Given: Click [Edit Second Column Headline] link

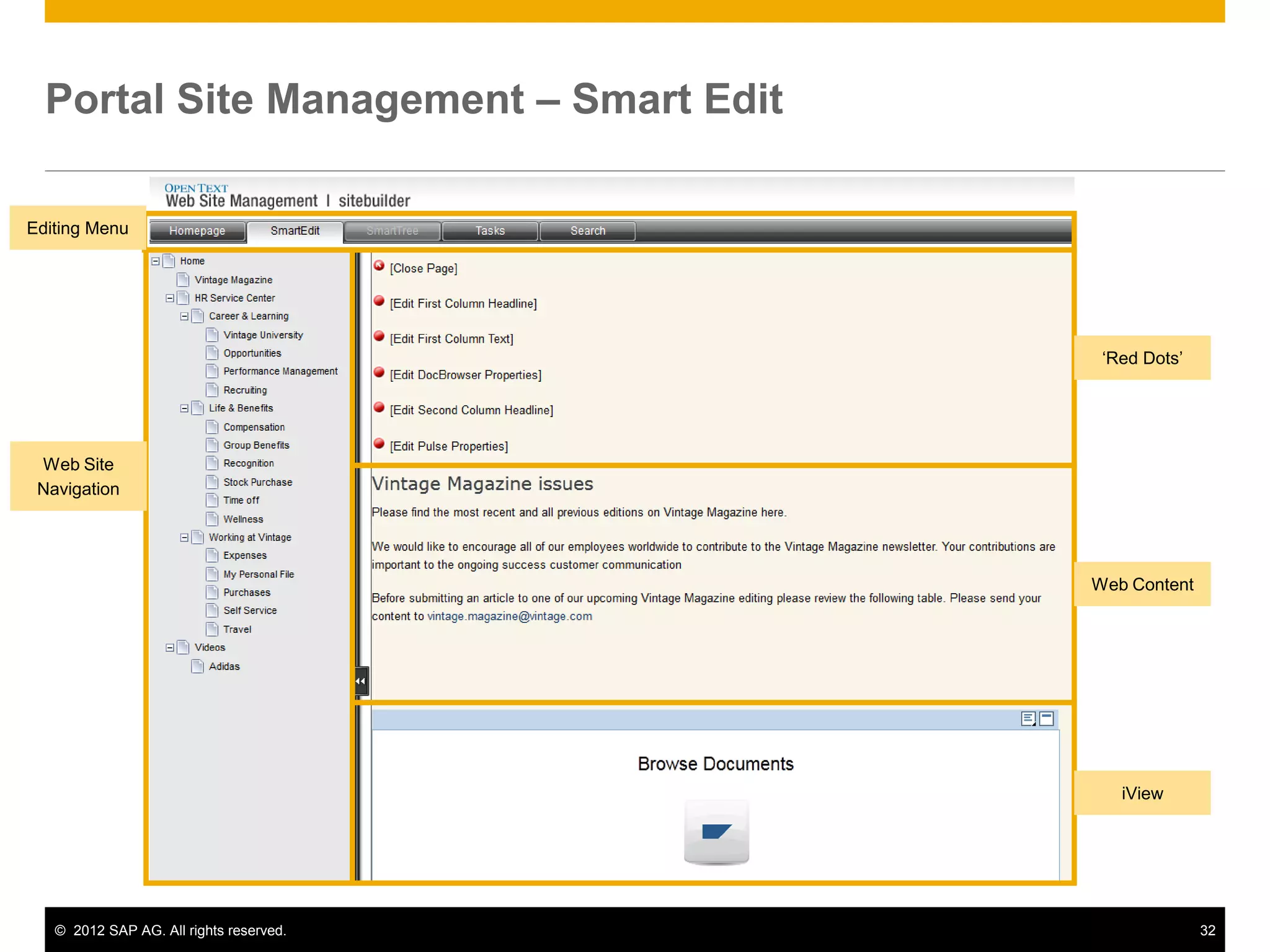Looking at the screenshot, I should coord(471,410).
